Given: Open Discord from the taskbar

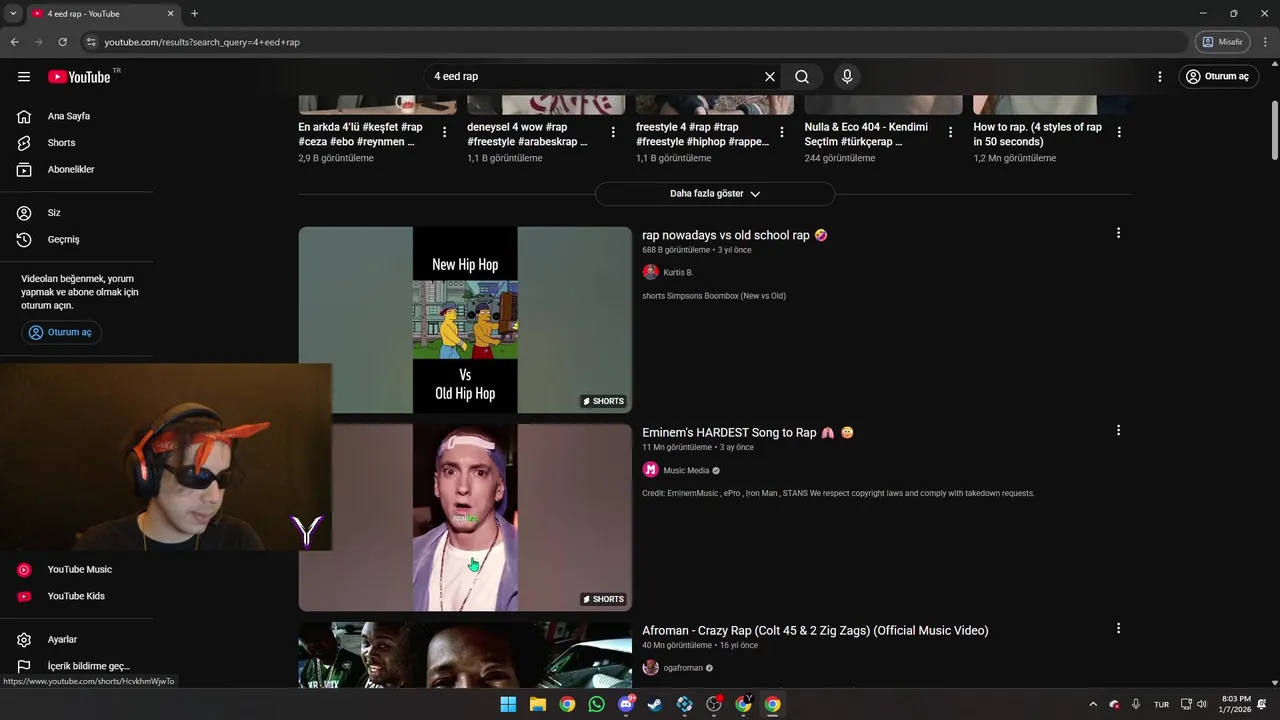Looking at the screenshot, I should point(626,704).
